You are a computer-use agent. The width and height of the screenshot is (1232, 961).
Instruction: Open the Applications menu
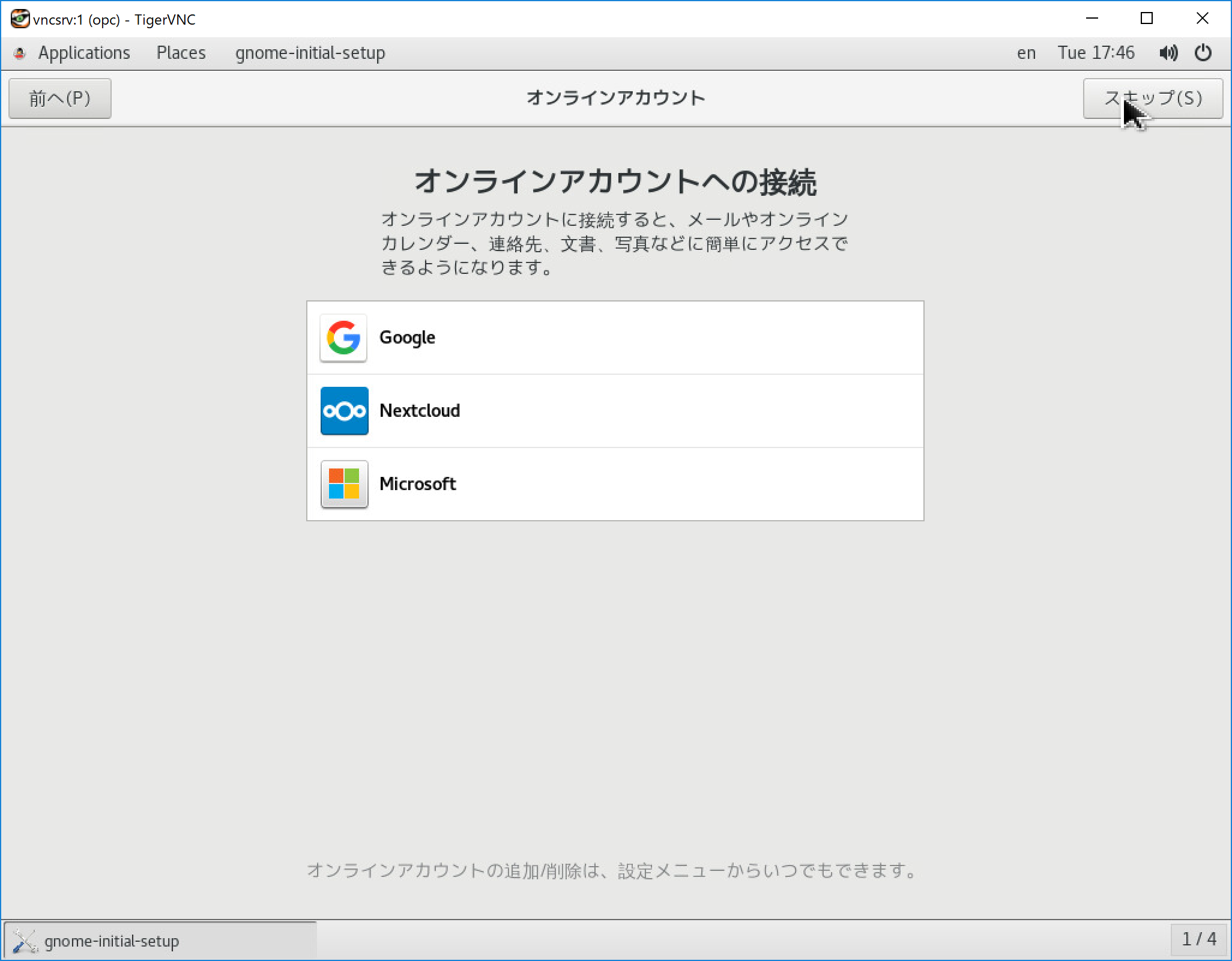pos(84,53)
